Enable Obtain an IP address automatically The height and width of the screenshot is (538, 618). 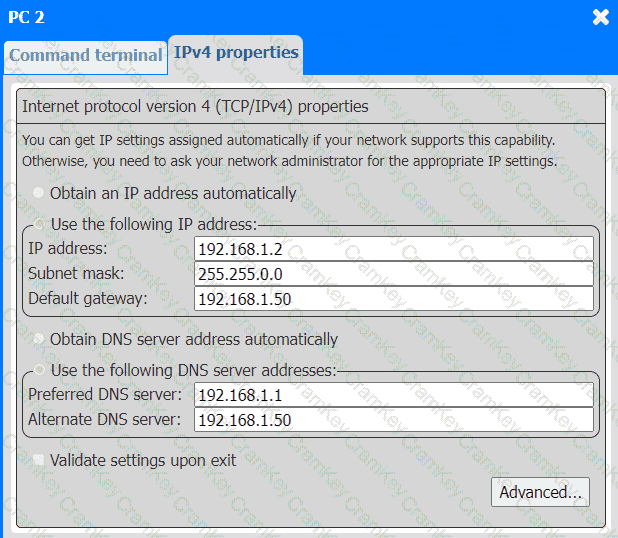tap(39, 193)
